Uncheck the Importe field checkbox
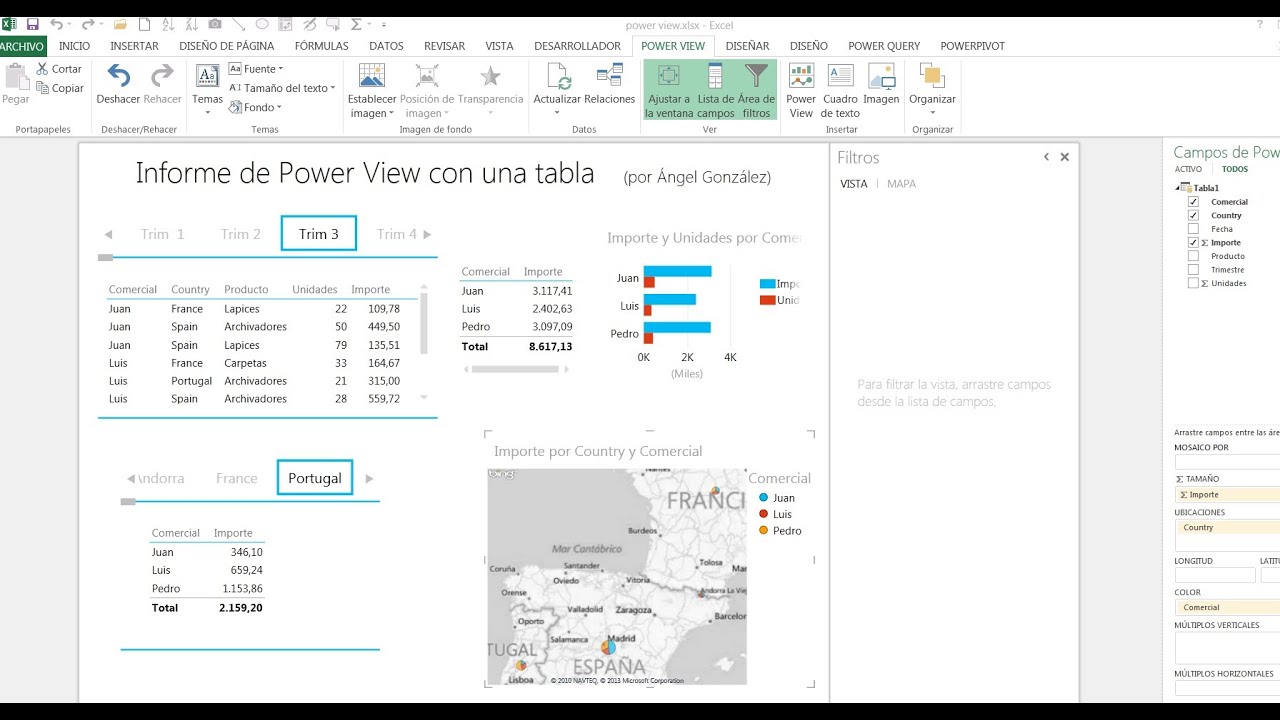 (x=1193, y=242)
